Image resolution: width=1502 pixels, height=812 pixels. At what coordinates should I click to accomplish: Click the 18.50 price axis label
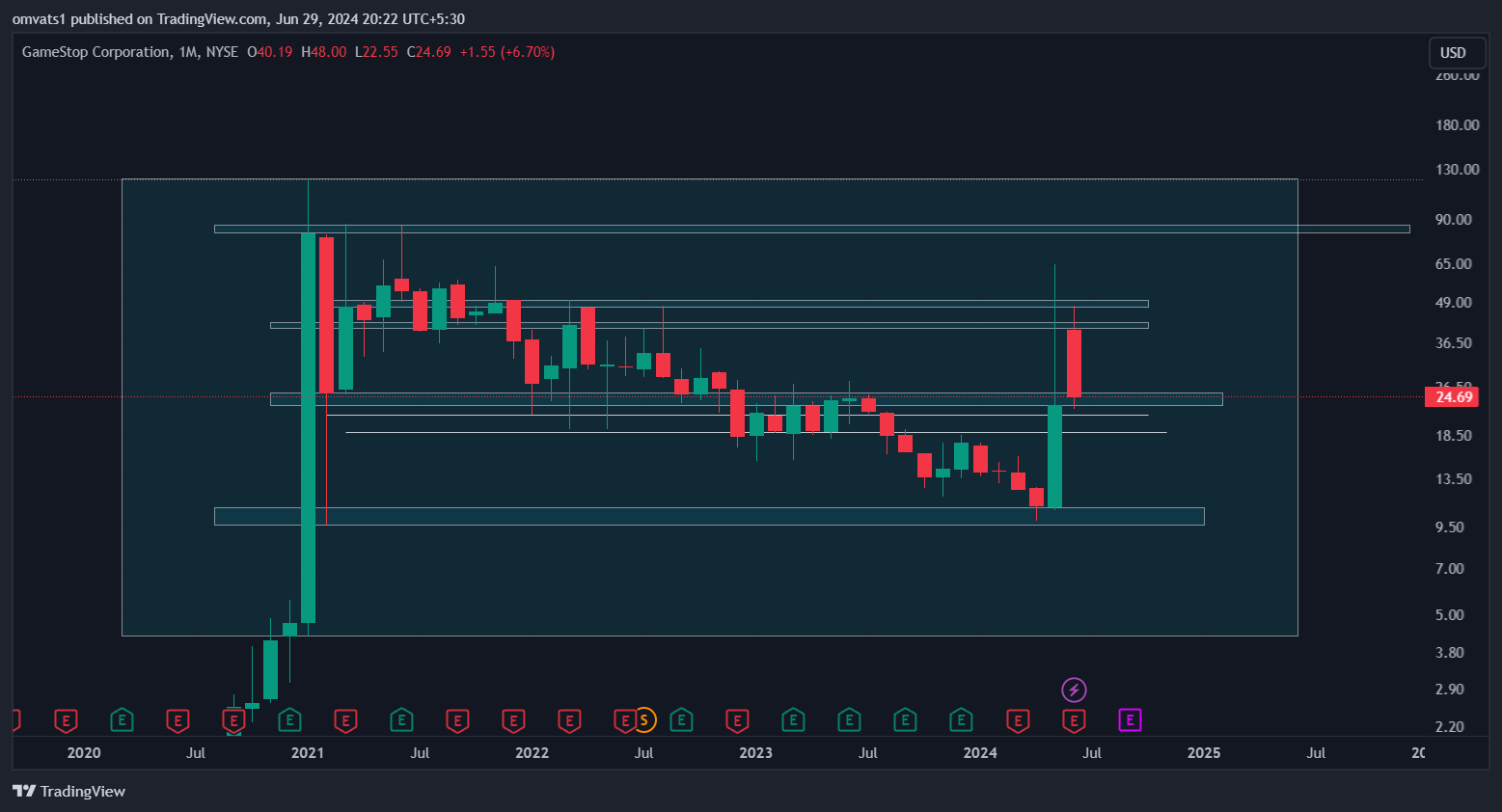(1454, 435)
